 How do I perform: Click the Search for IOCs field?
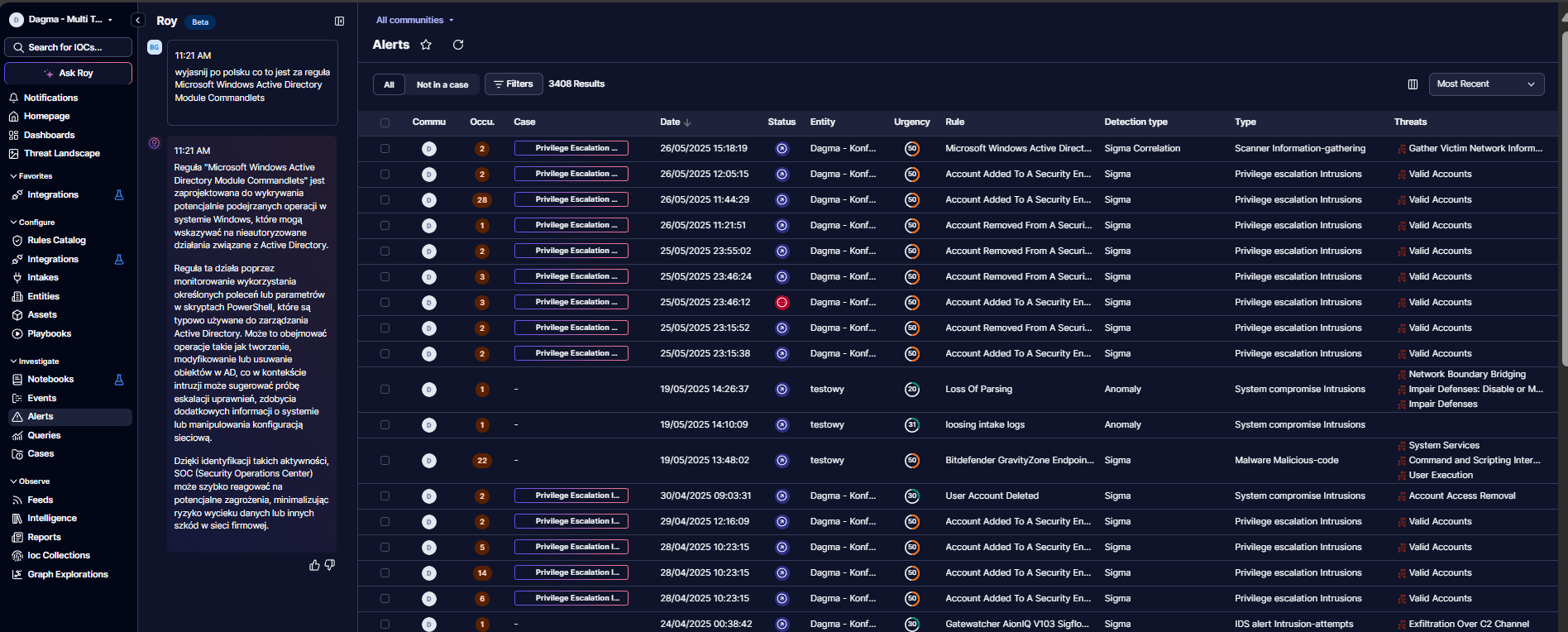click(68, 47)
